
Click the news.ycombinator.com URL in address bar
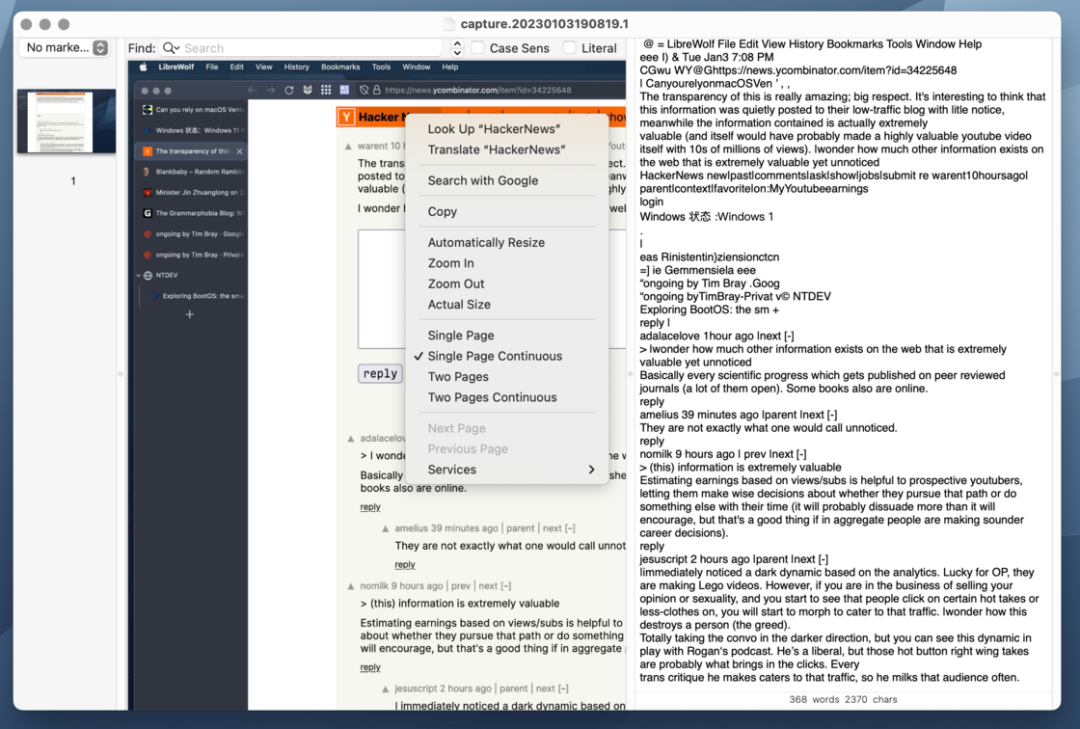[478, 90]
